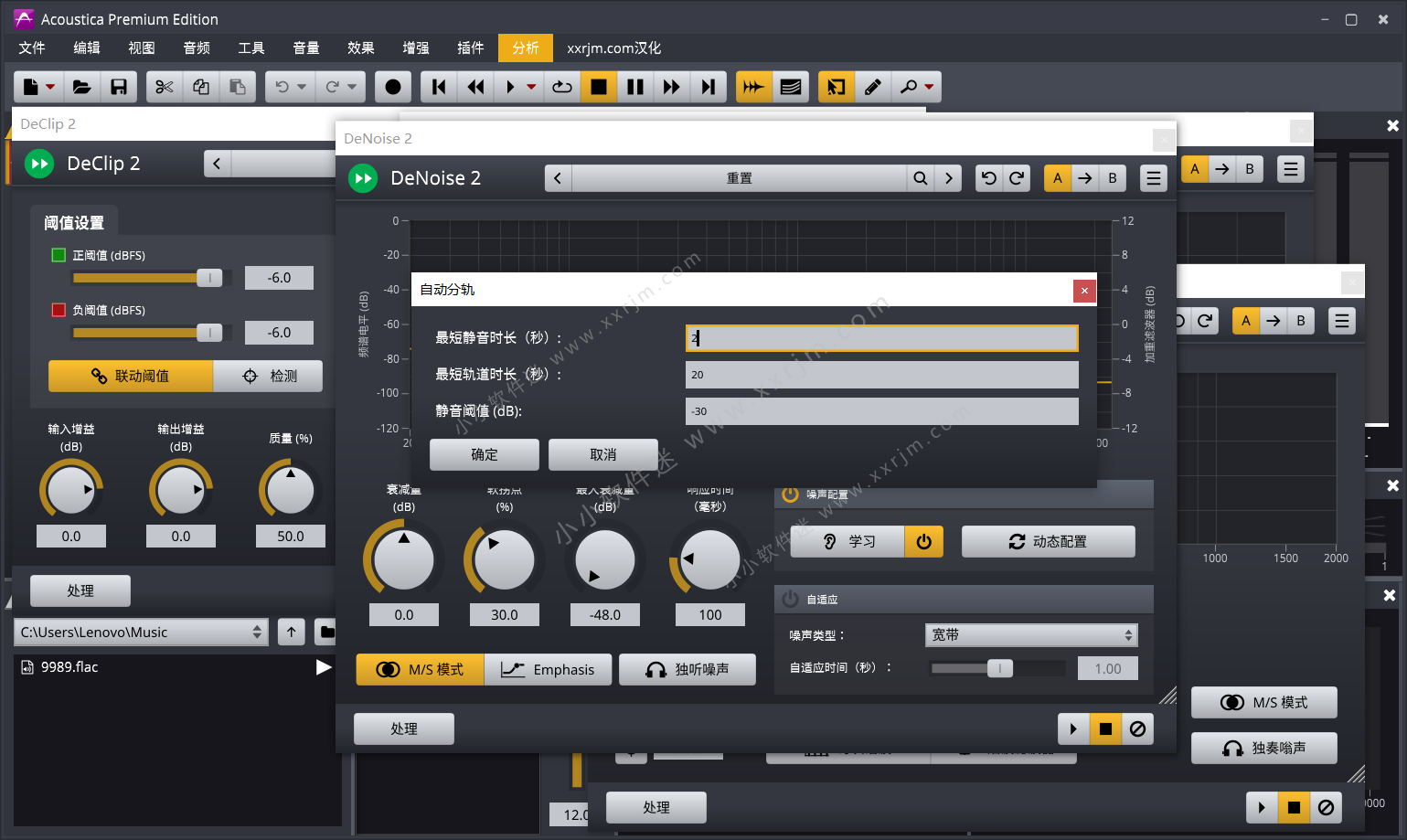This screenshot has height=840, width=1407.
Task: Open the 噪声类型 dropdown showing 宽带
Action: pyautogui.click(x=1031, y=634)
